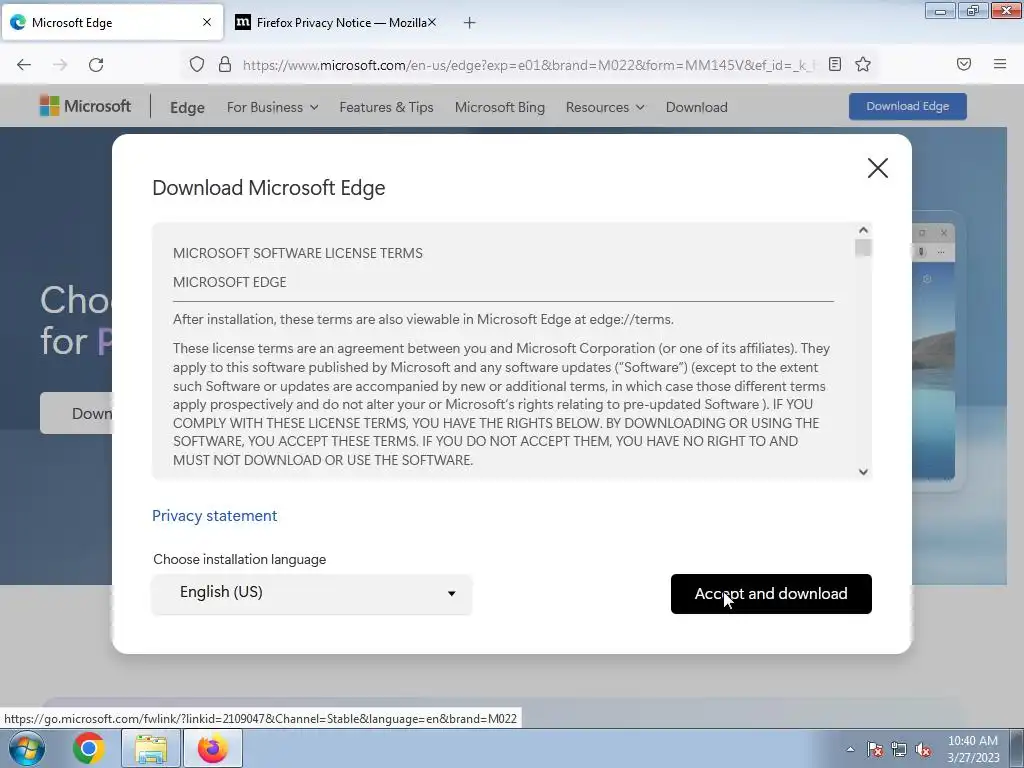Open a new tab with plus icon
This screenshot has width=1024, height=768.
(x=470, y=23)
